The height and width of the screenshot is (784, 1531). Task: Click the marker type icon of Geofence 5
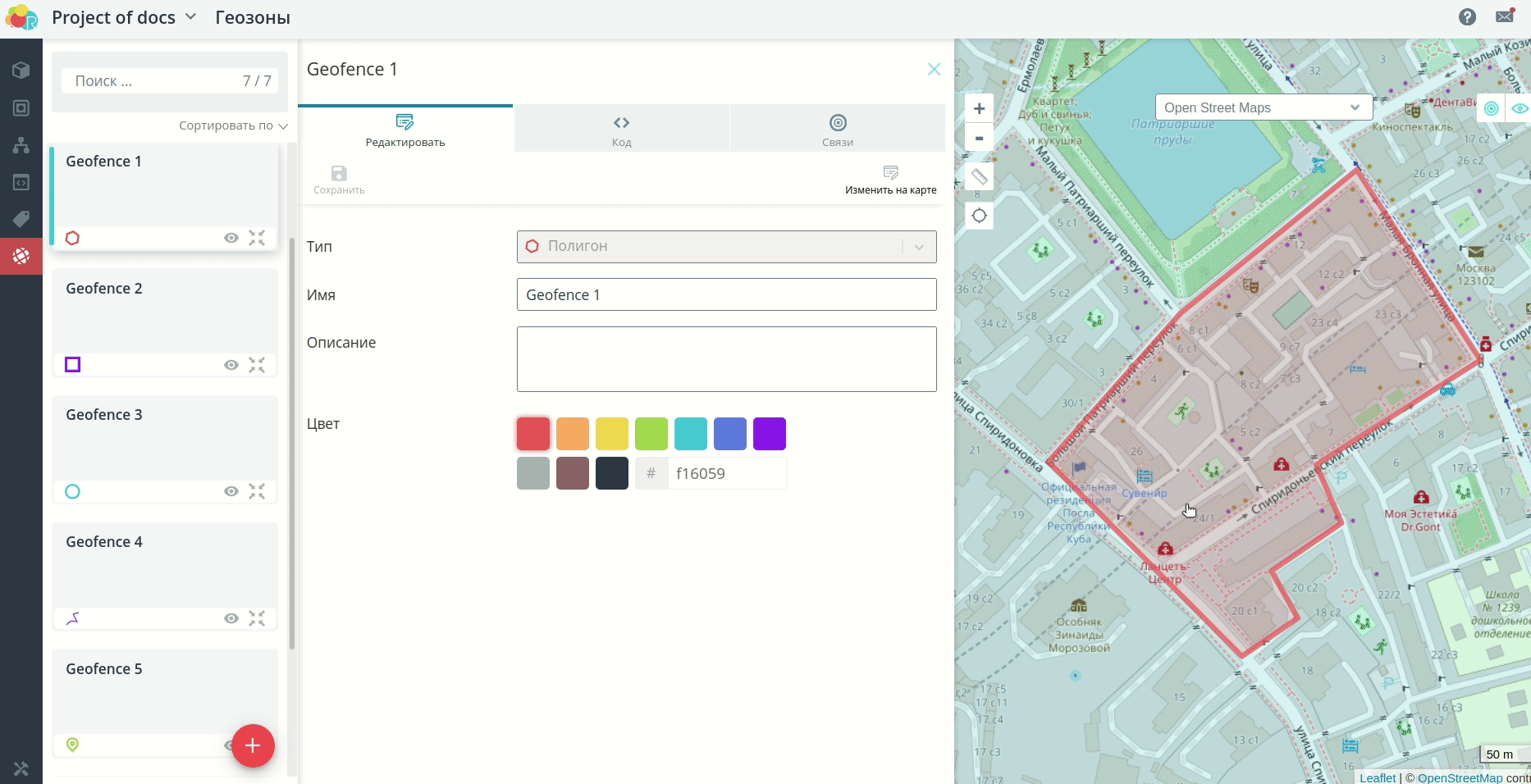[73, 745]
